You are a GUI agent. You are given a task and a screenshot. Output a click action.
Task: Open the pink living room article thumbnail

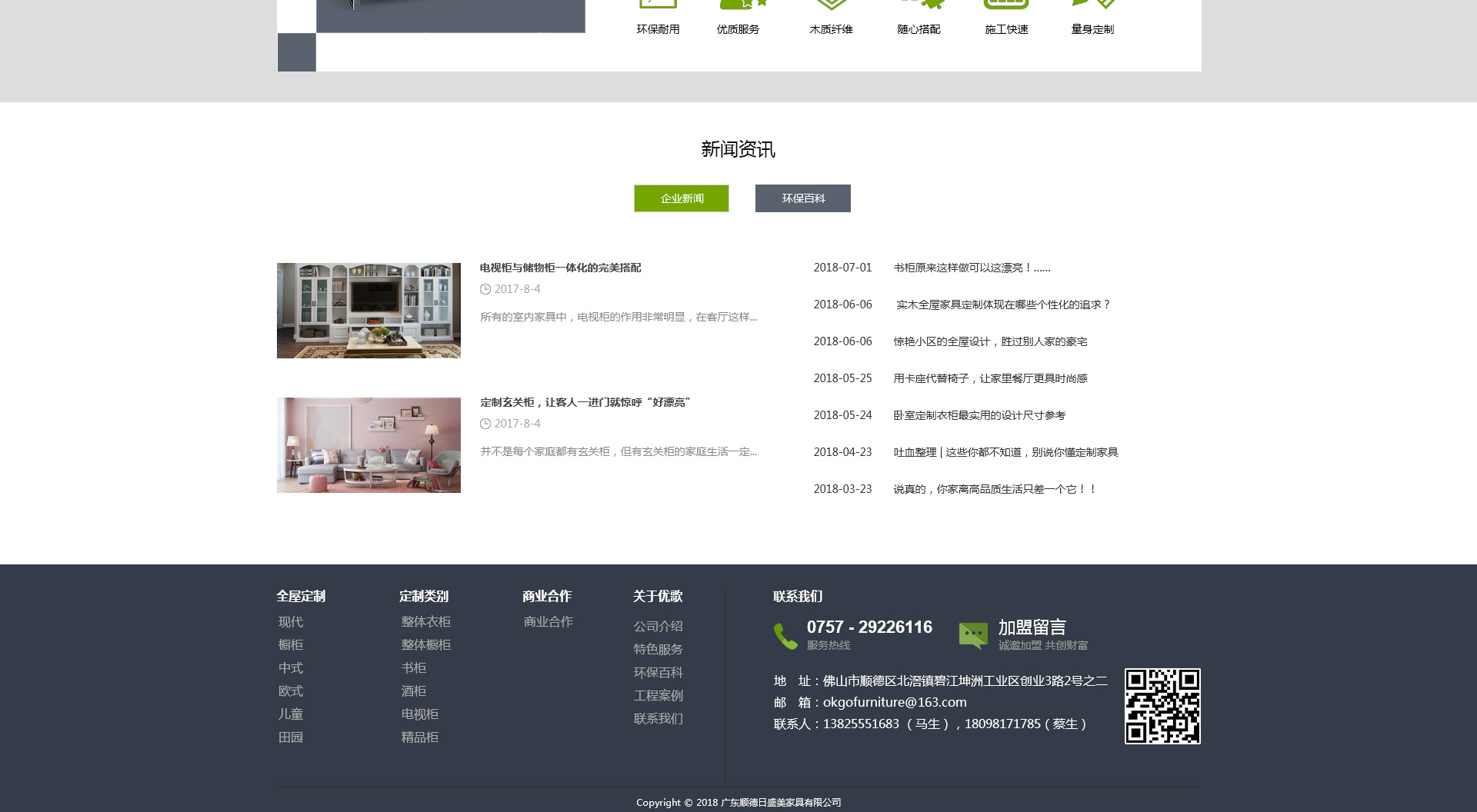point(368,445)
